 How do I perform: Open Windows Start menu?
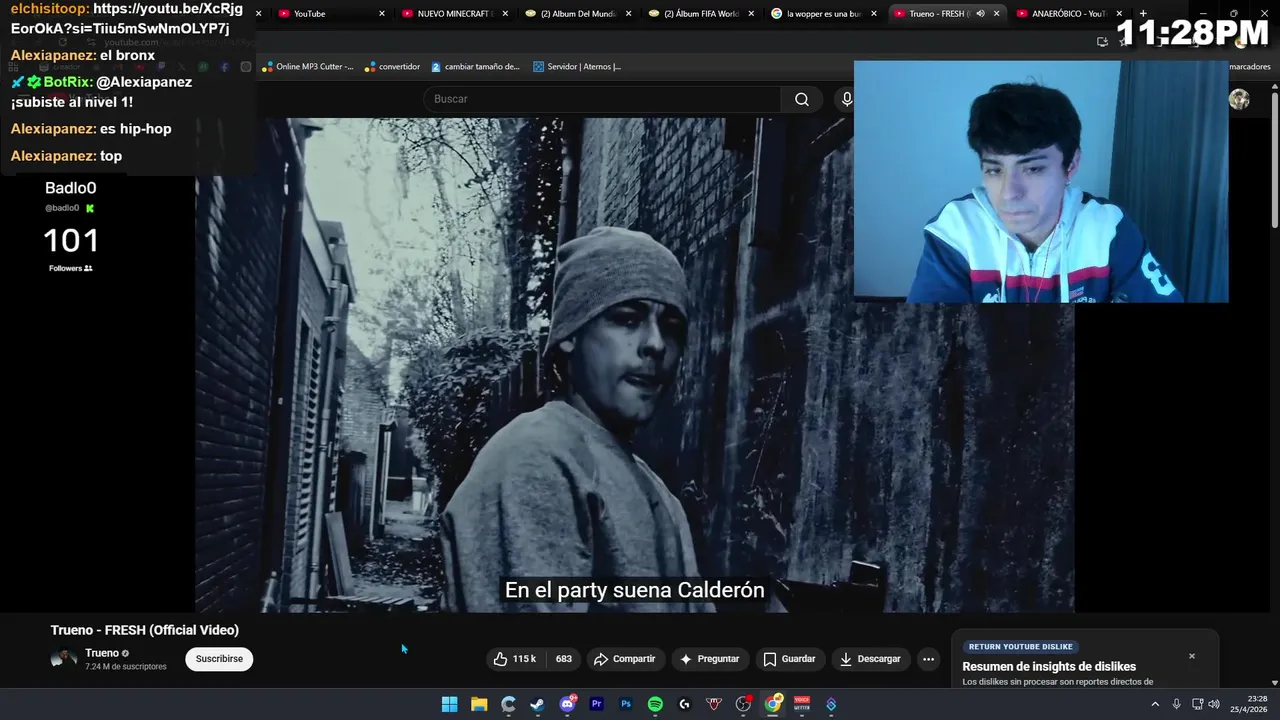450,704
